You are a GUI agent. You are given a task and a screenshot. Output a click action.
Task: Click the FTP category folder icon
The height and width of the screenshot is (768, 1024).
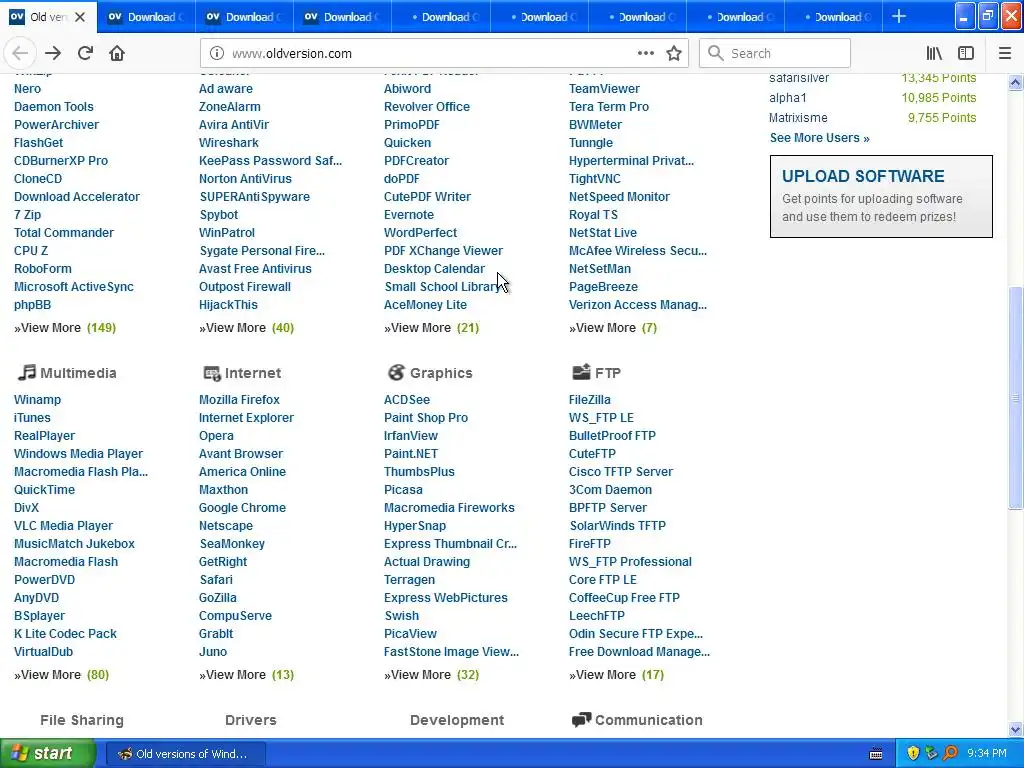tap(581, 372)
